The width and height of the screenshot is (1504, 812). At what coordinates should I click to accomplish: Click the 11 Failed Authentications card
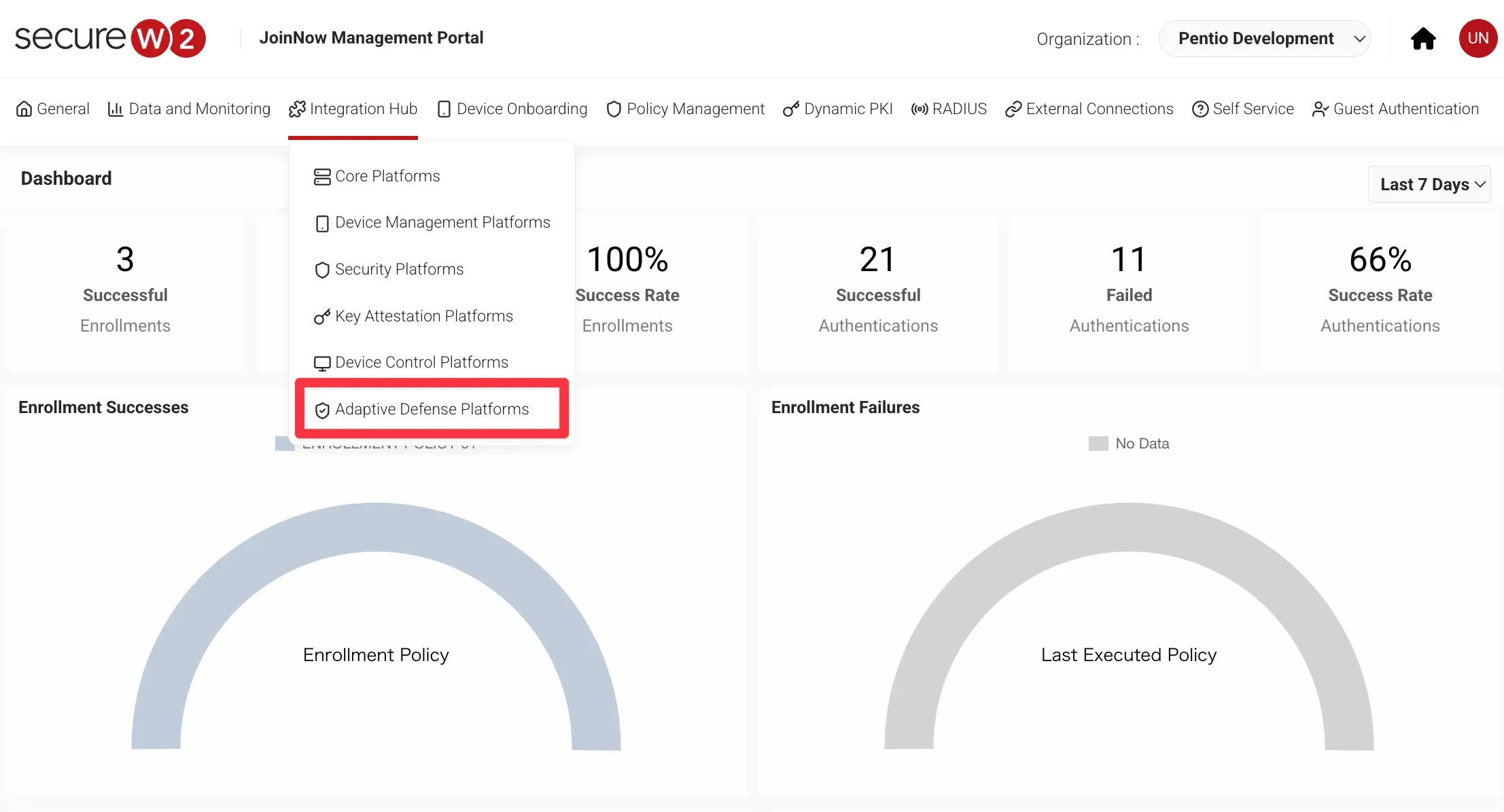tap(1128, 292)
